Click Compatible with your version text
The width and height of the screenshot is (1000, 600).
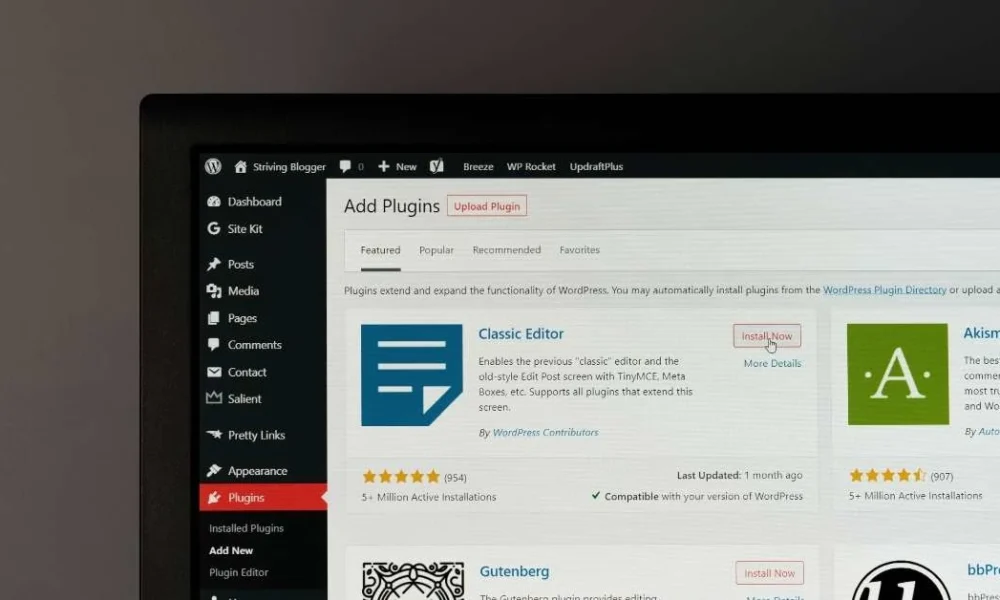pyautogui.click(x=703, y=496)
